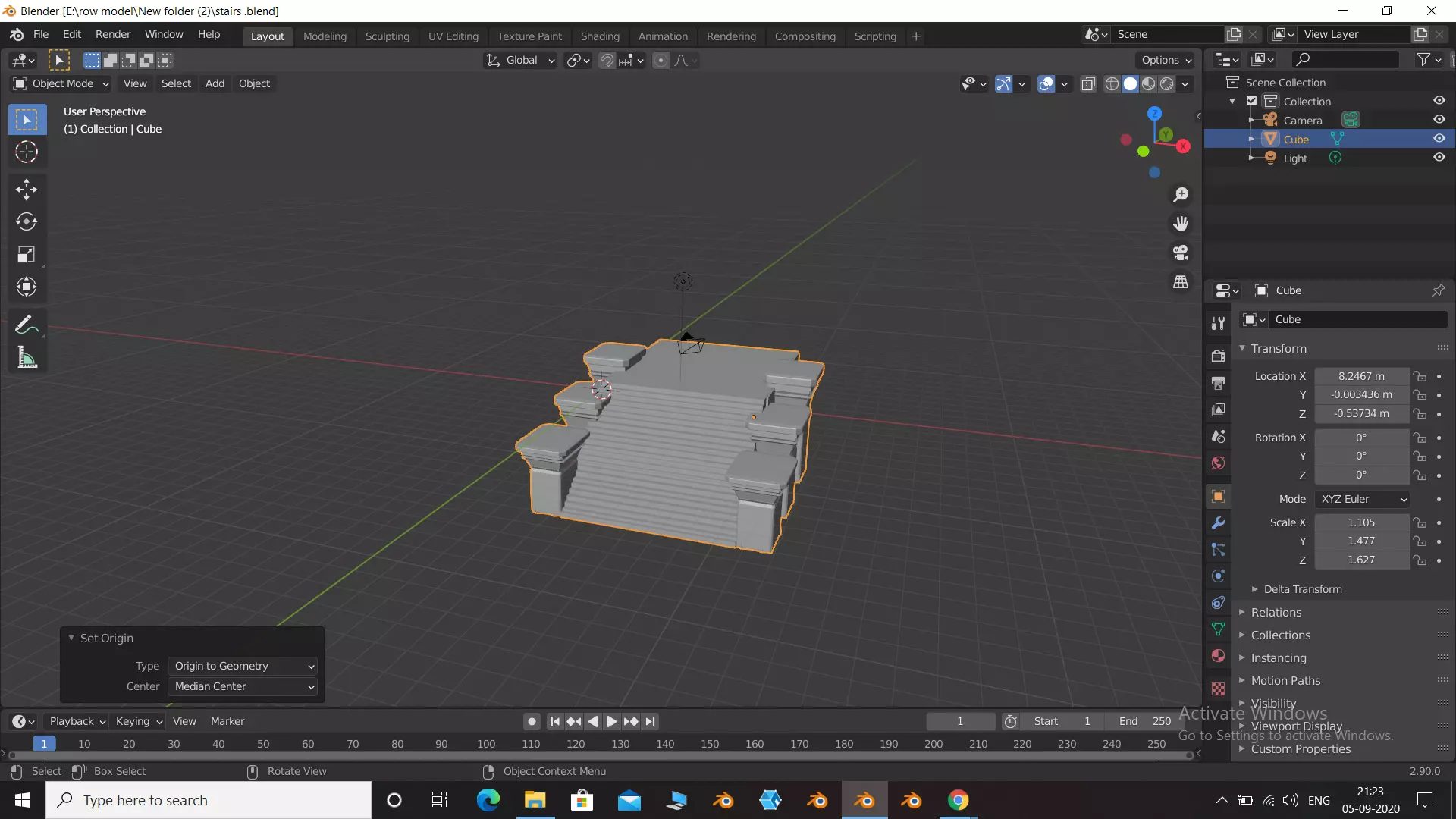Click the Location X value field
Screen dimensions: 1456x819
pos(1361,376)
